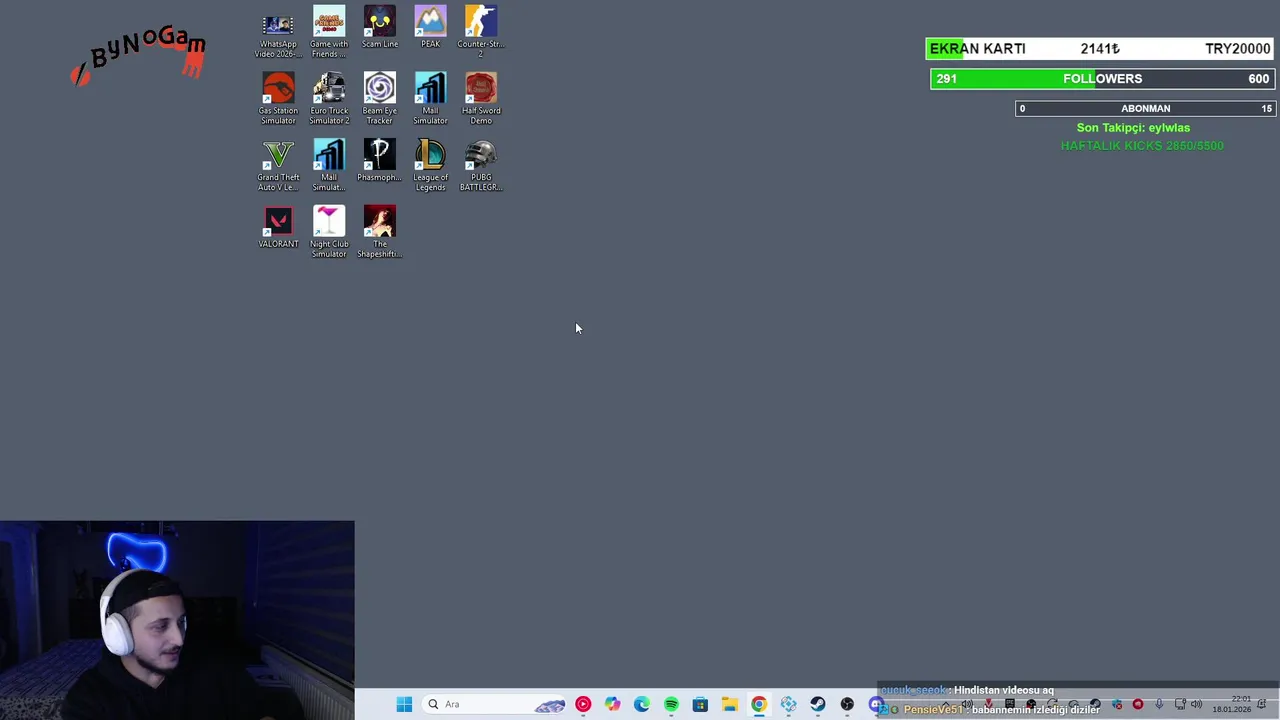Click the ByNoGam logo overlay

[x=140, y=55]
